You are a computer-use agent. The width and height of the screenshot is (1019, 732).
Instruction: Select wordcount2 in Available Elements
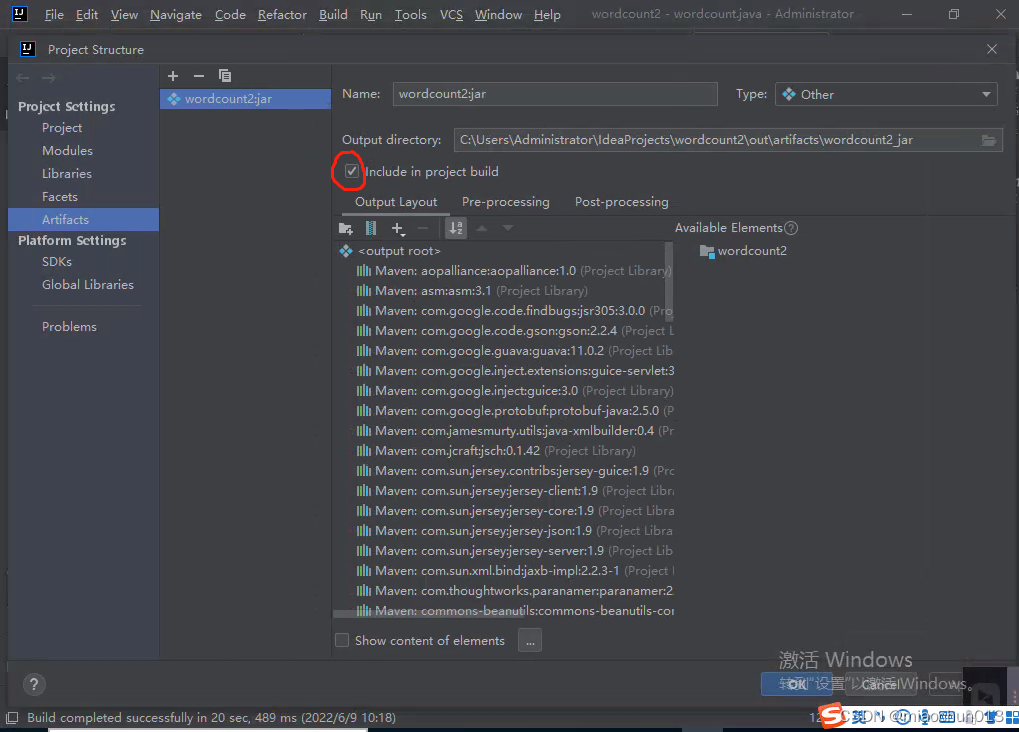751,251
